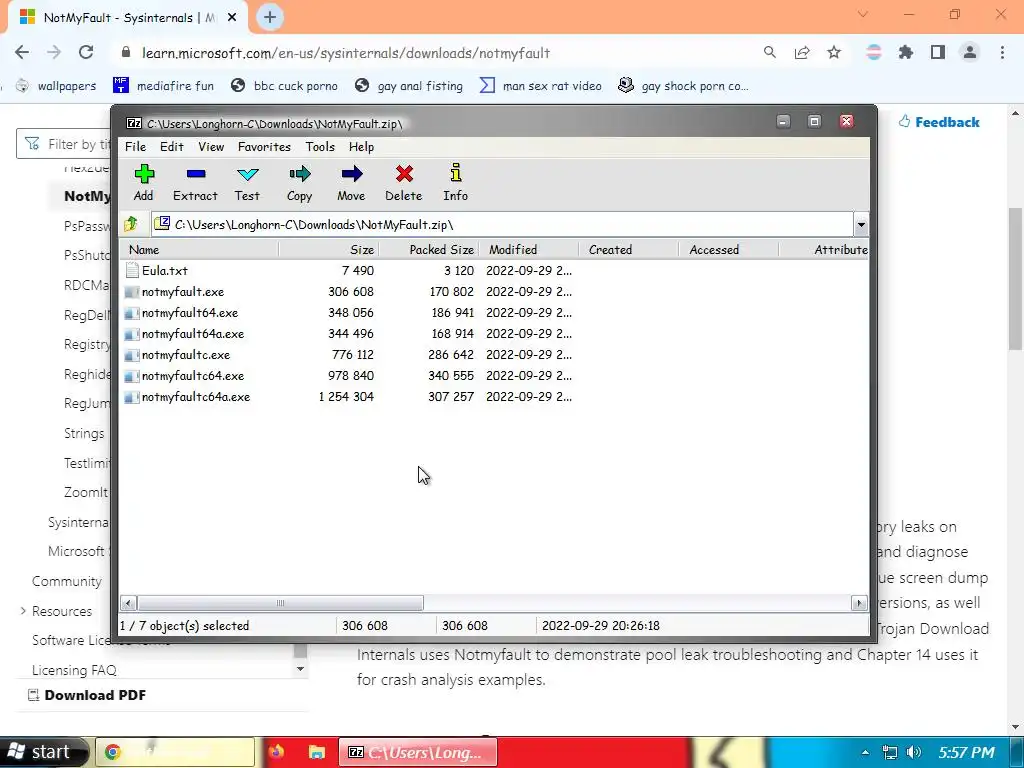Image resolution: width=1024 pixels, height=768 pixels.
Task: Open the Edit menu in 7-Zip
Action: coord(172,147)
